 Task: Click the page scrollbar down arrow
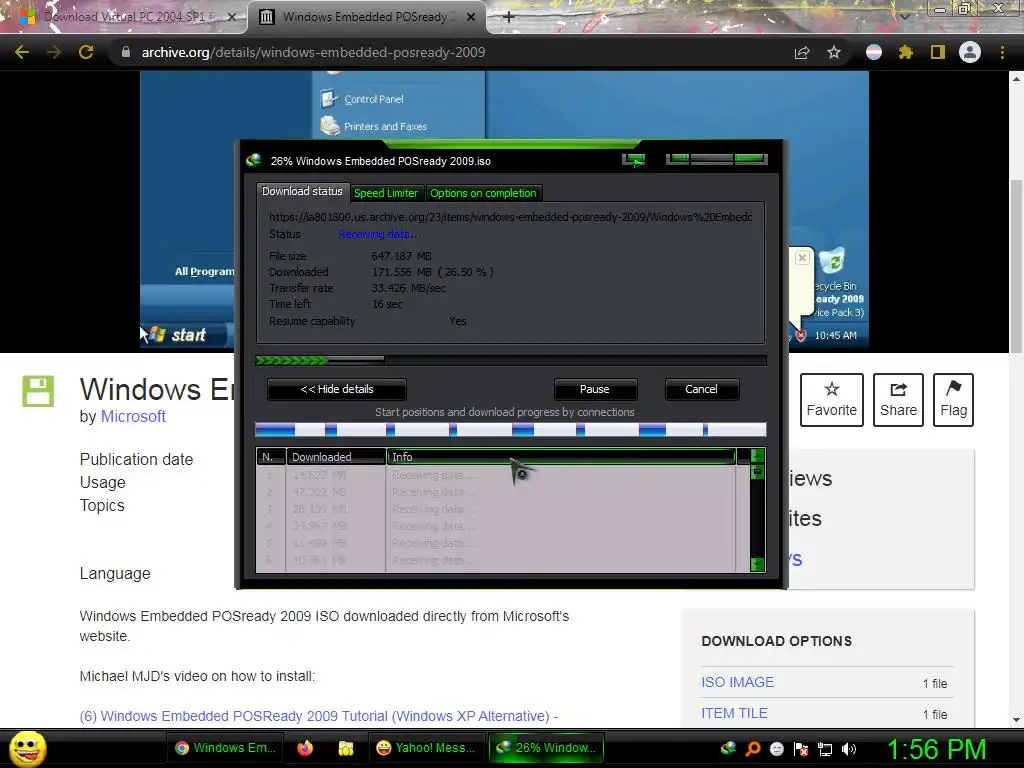coord(1016,720)
